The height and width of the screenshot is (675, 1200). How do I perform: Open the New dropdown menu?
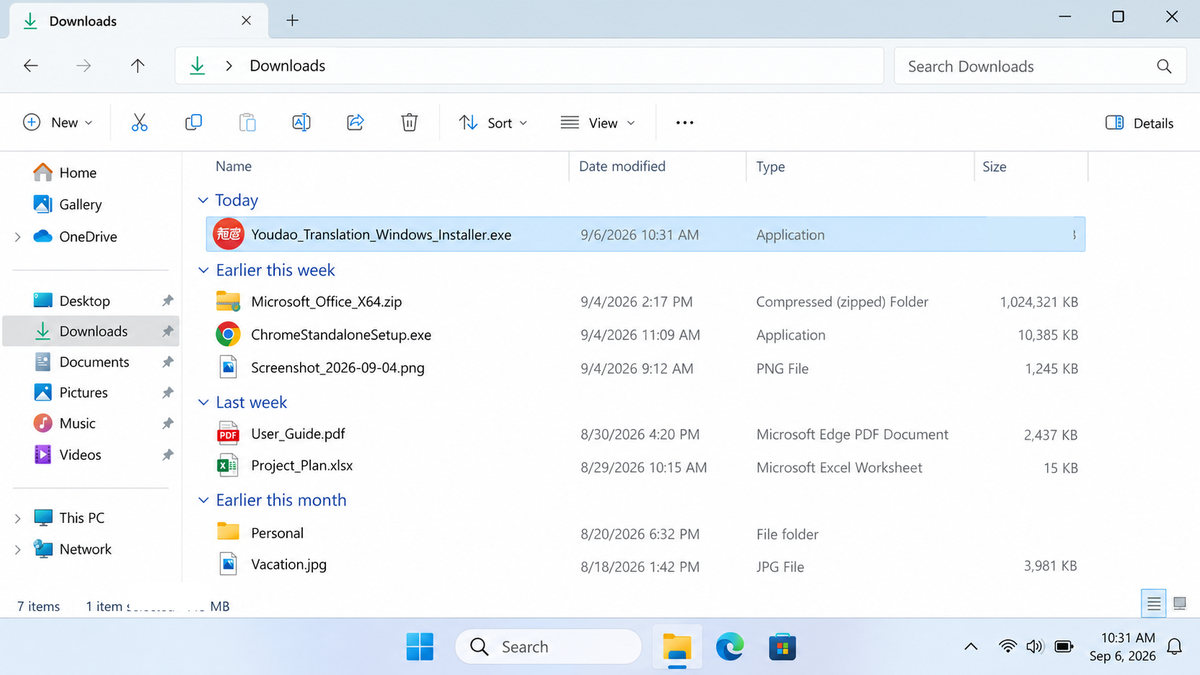point(57,122)
